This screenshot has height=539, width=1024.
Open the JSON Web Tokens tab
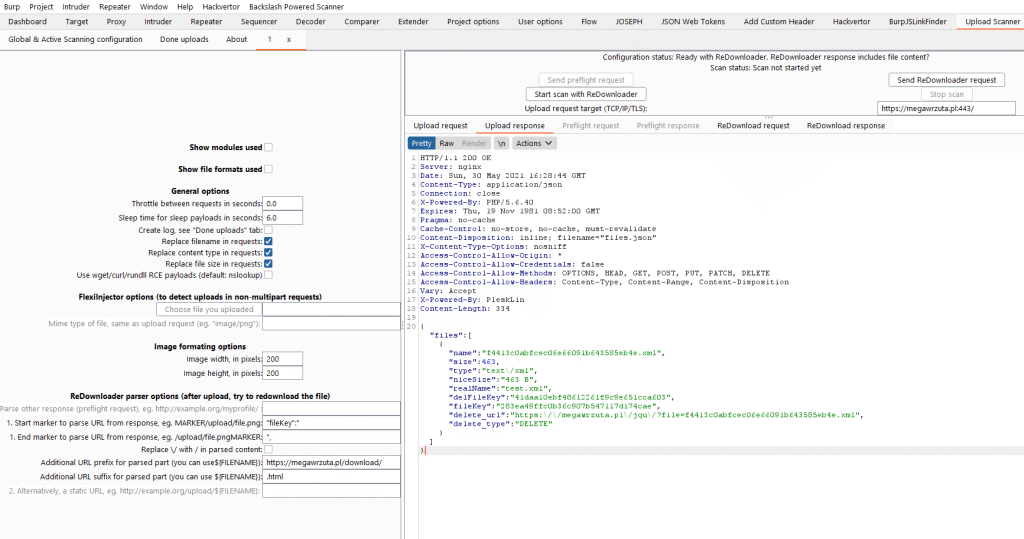click(x=693, y=22)
